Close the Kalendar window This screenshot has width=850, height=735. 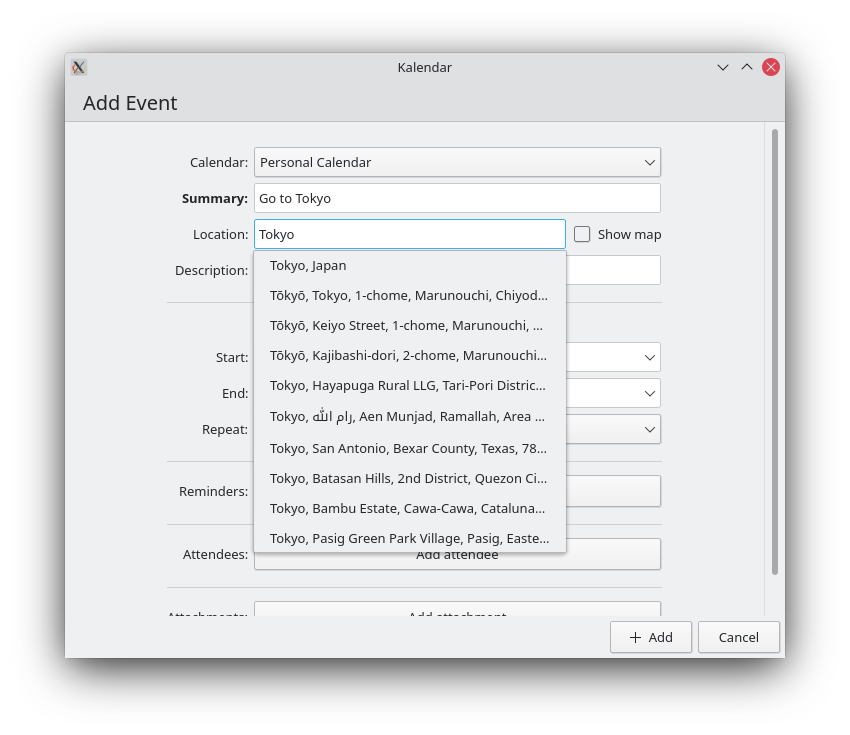coord(771,67)
